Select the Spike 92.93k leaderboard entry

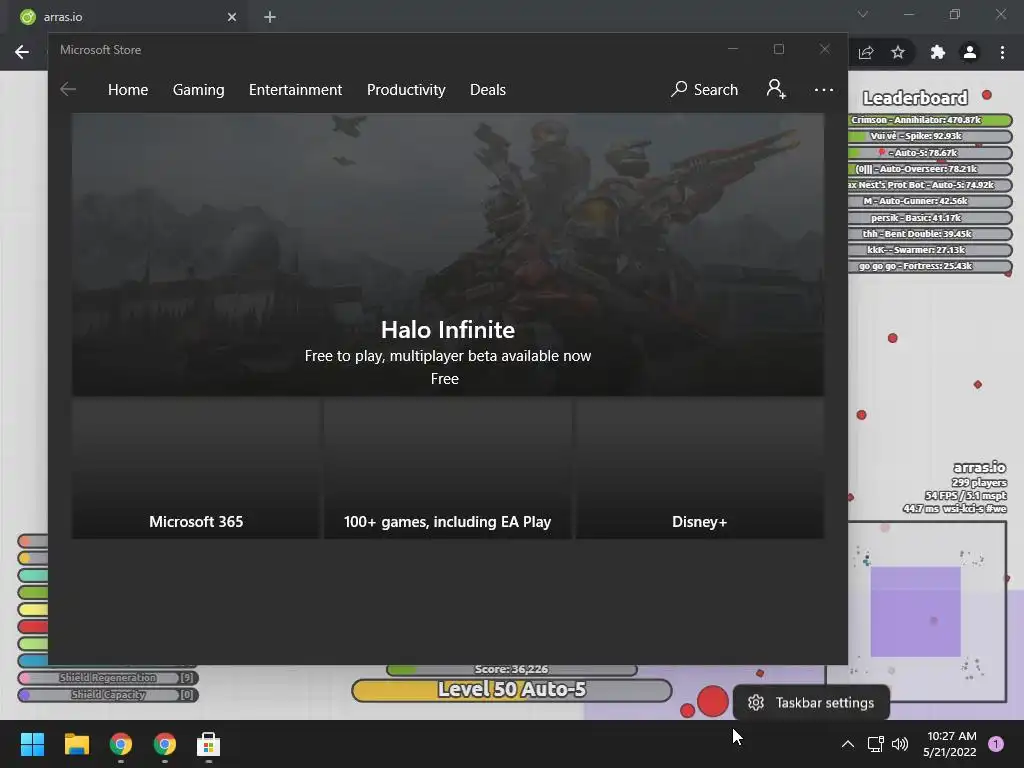(930, 136)
